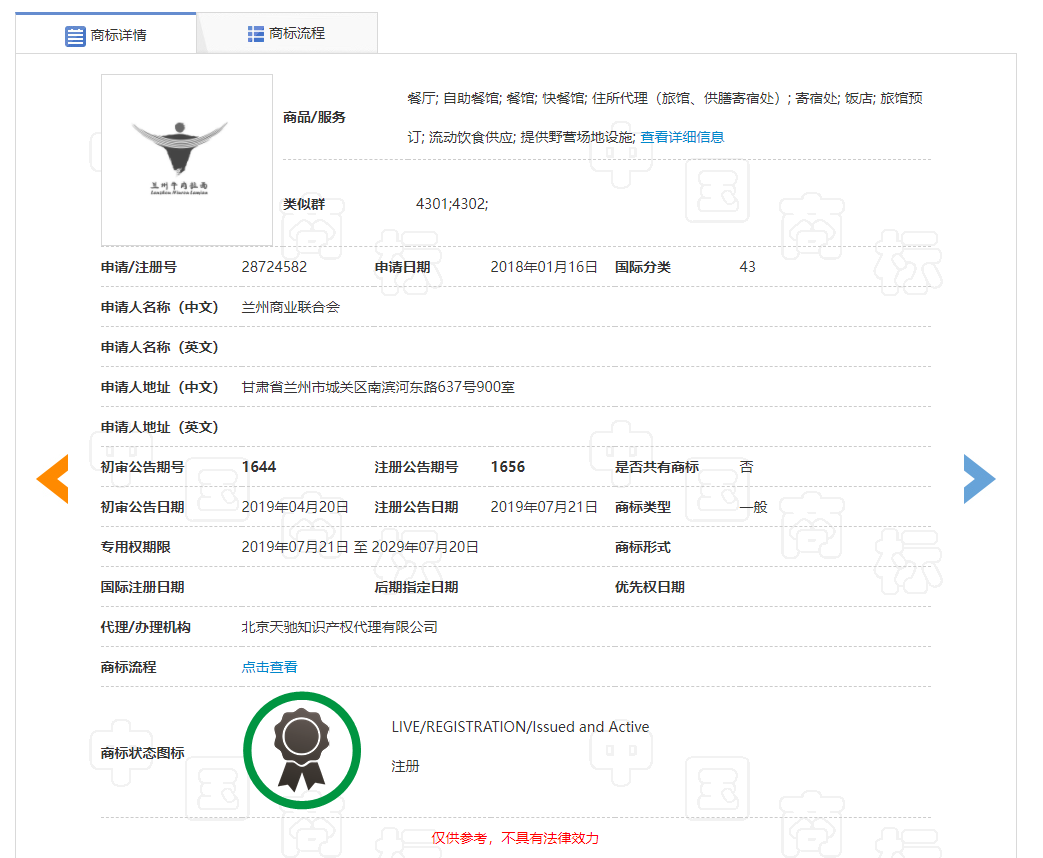Click the green registration status badge
Screen dimensions: 1043x858
click(301, 750)
